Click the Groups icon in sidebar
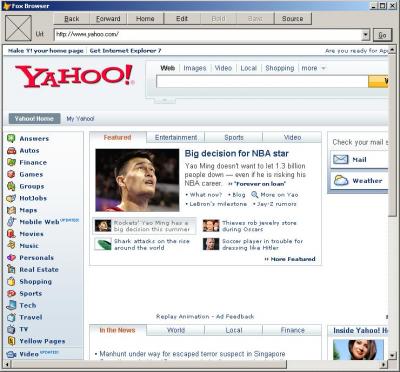This screenshot has height=372, width=400. (11, 186)
